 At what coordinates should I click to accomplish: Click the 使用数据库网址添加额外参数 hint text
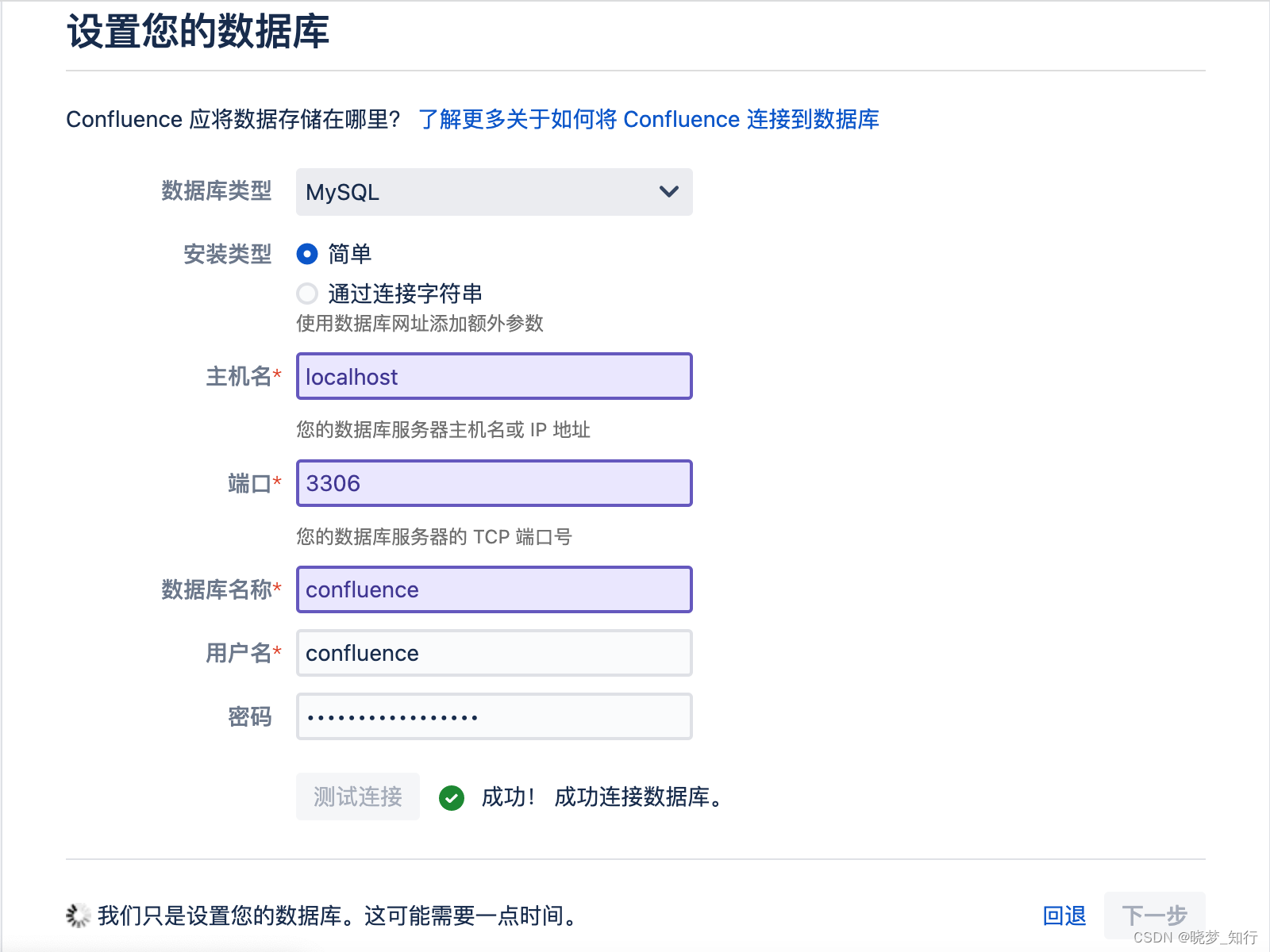(420, 324)
